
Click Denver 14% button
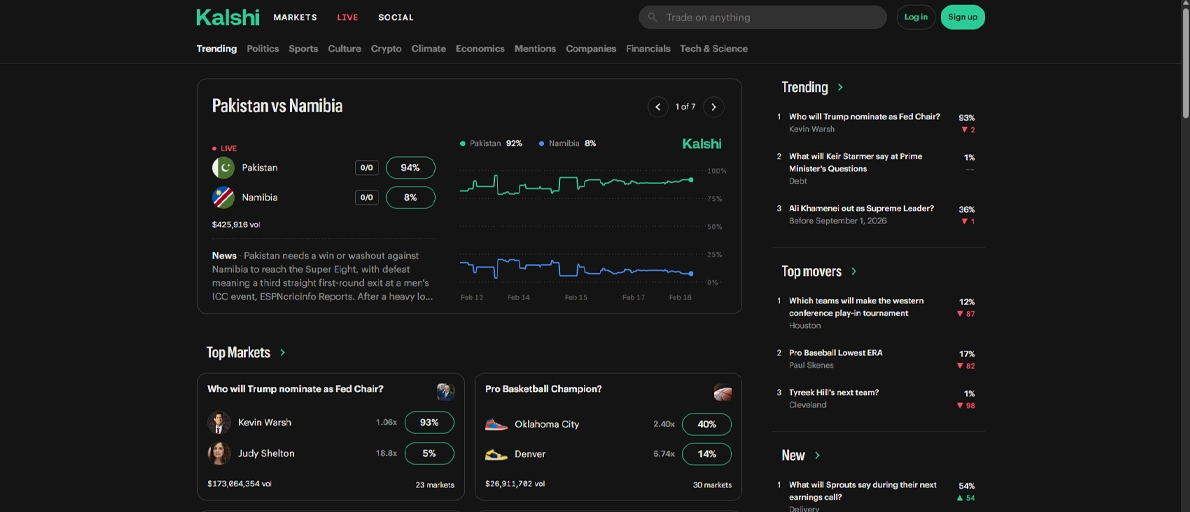[x=707, y=454]
